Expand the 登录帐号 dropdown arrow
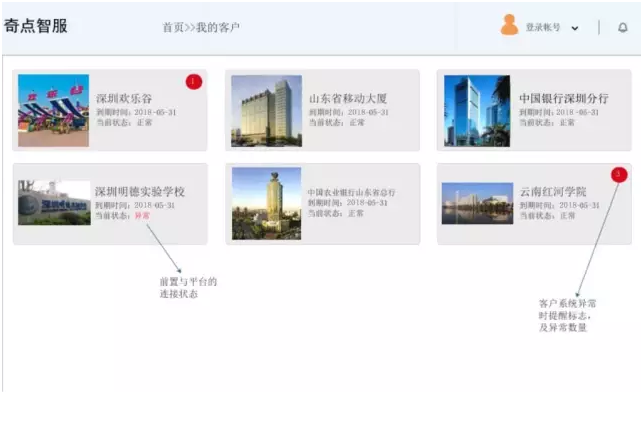 click(575, 28)
